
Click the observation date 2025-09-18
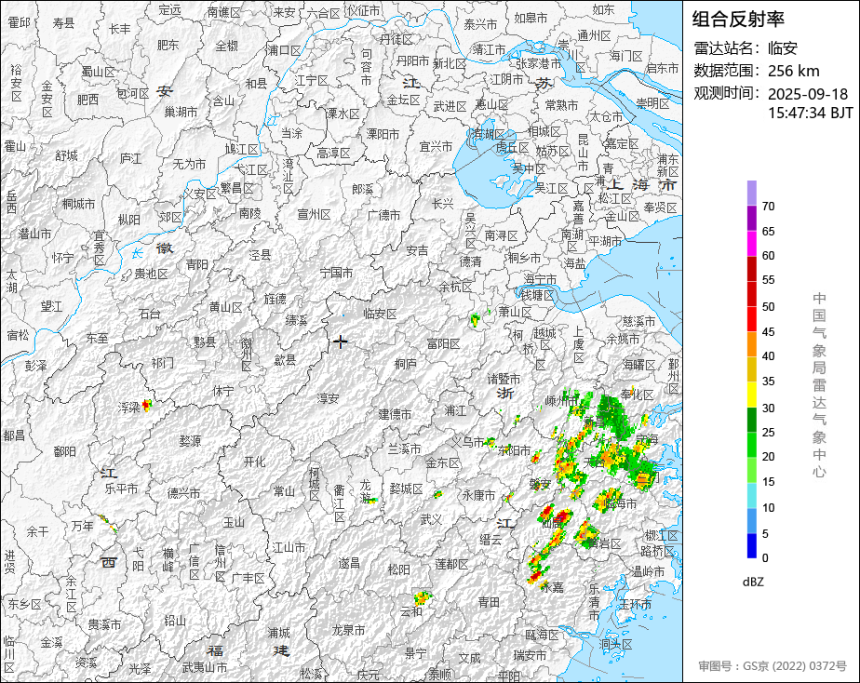click(x=808, y=94)
